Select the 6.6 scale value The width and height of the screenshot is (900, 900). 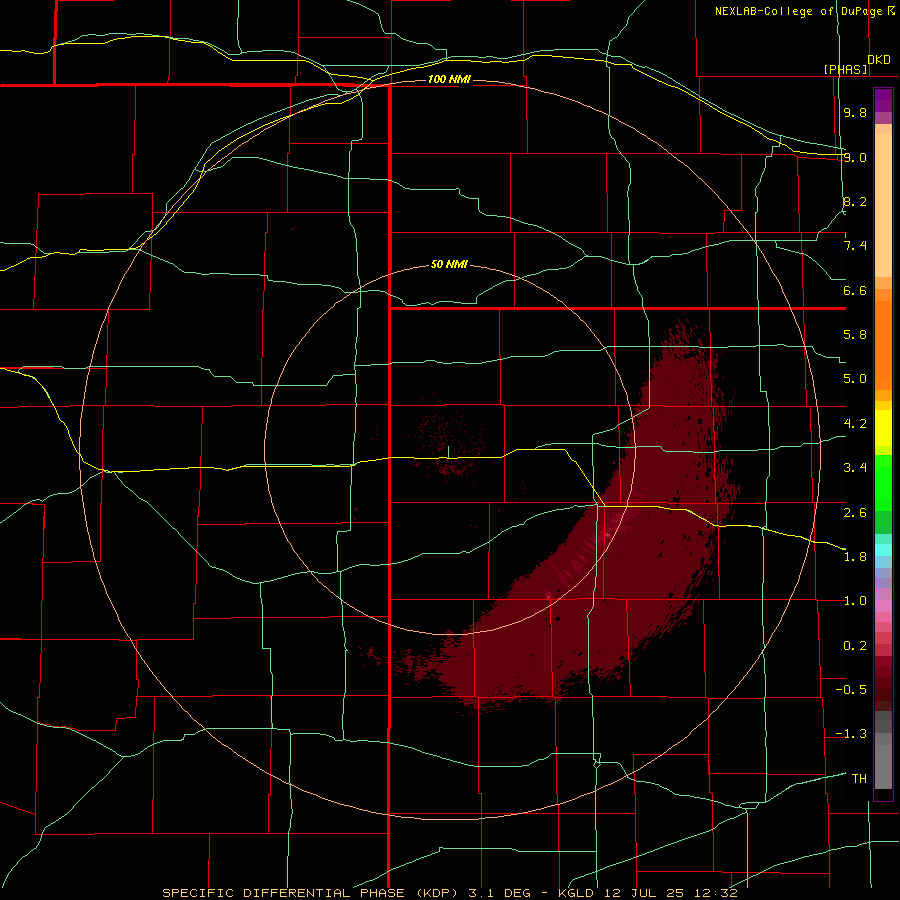[x=855, y=290]
